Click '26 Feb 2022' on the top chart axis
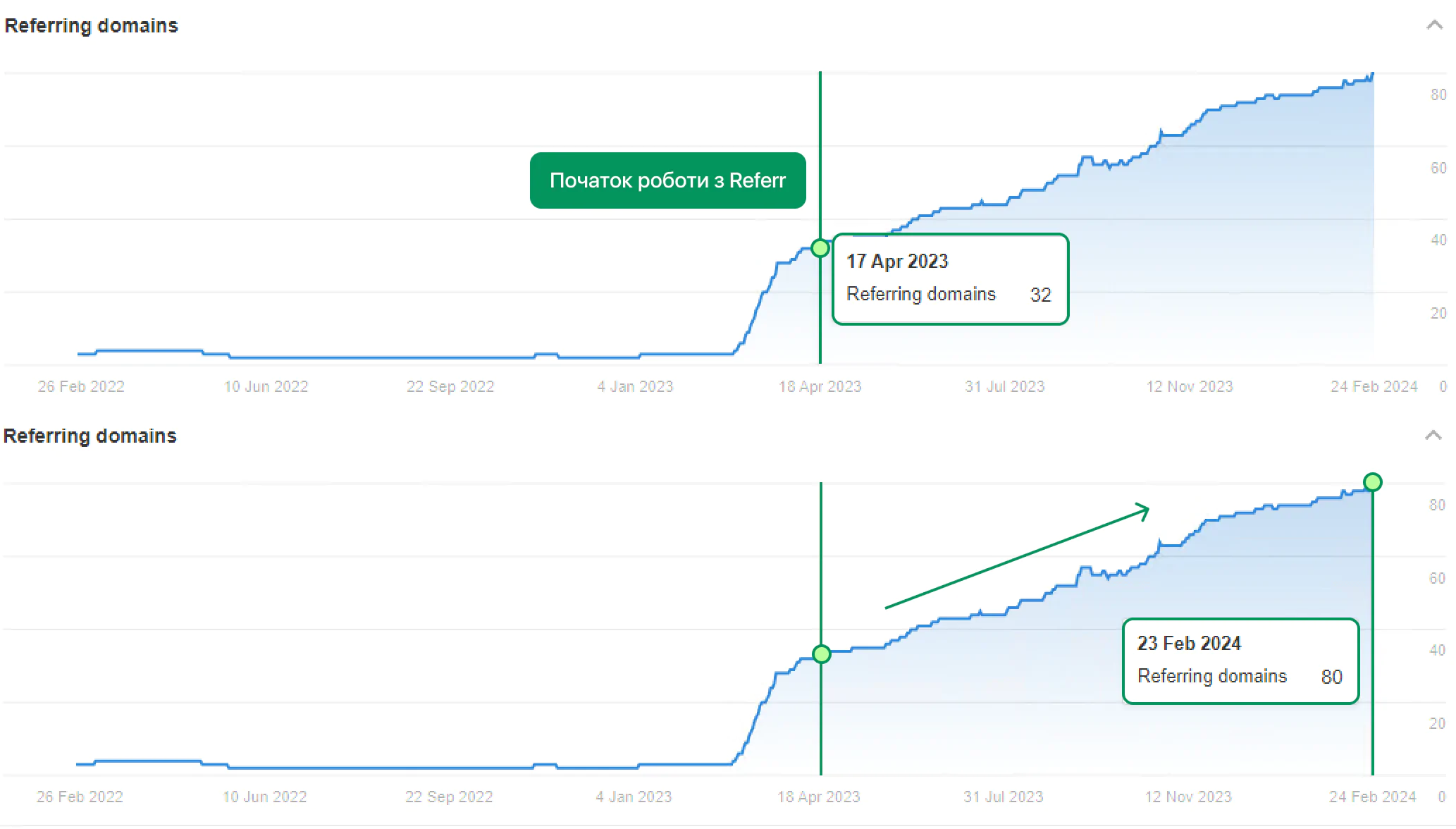This screenshot has width=1456, height=829. 81,386
